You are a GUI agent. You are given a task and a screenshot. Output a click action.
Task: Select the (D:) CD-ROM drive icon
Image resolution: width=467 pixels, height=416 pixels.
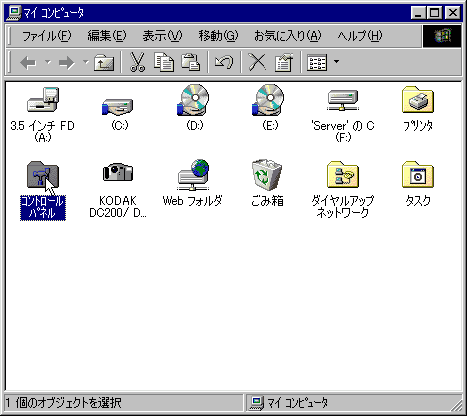click(193, 100)
